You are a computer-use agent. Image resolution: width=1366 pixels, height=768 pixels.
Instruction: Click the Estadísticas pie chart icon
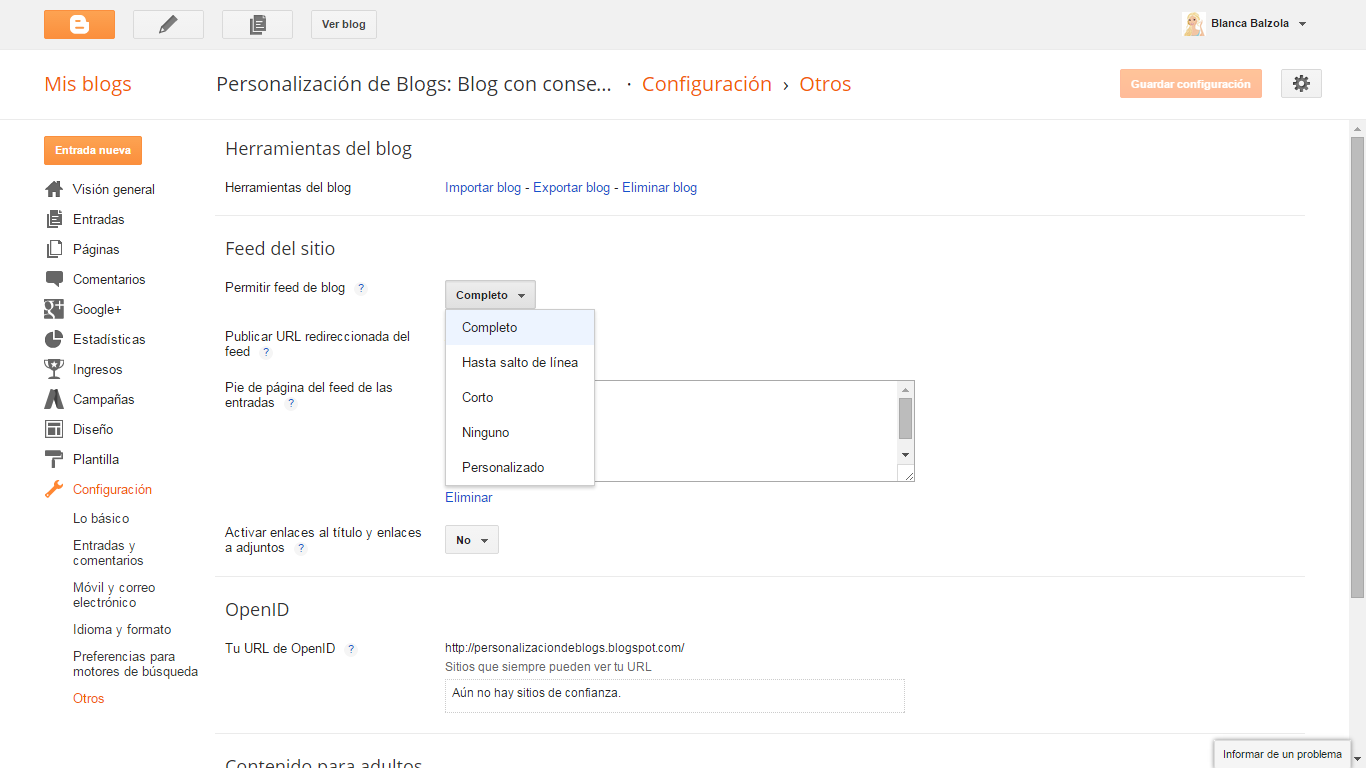[54, 339]
